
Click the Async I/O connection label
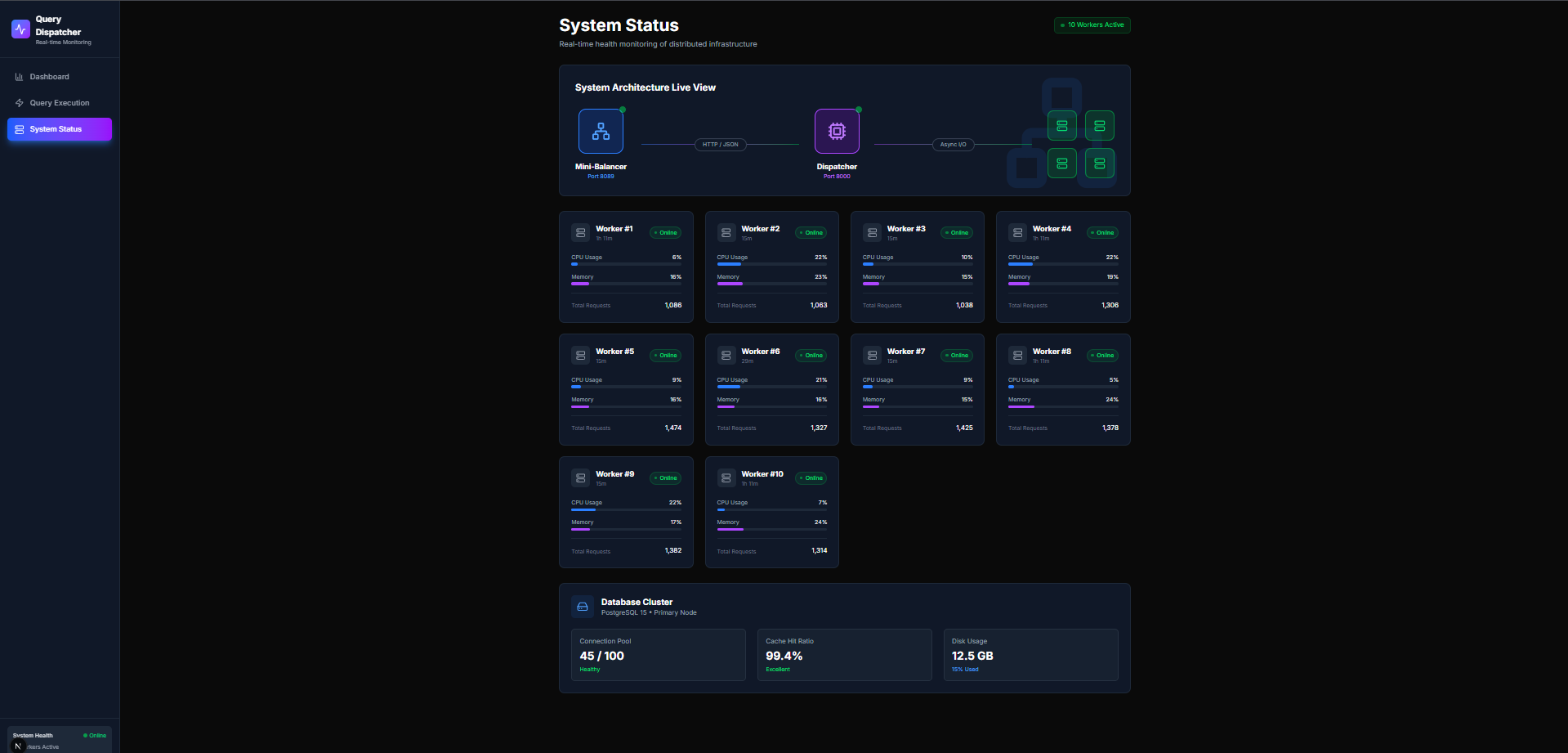click(x=953, y=145)
